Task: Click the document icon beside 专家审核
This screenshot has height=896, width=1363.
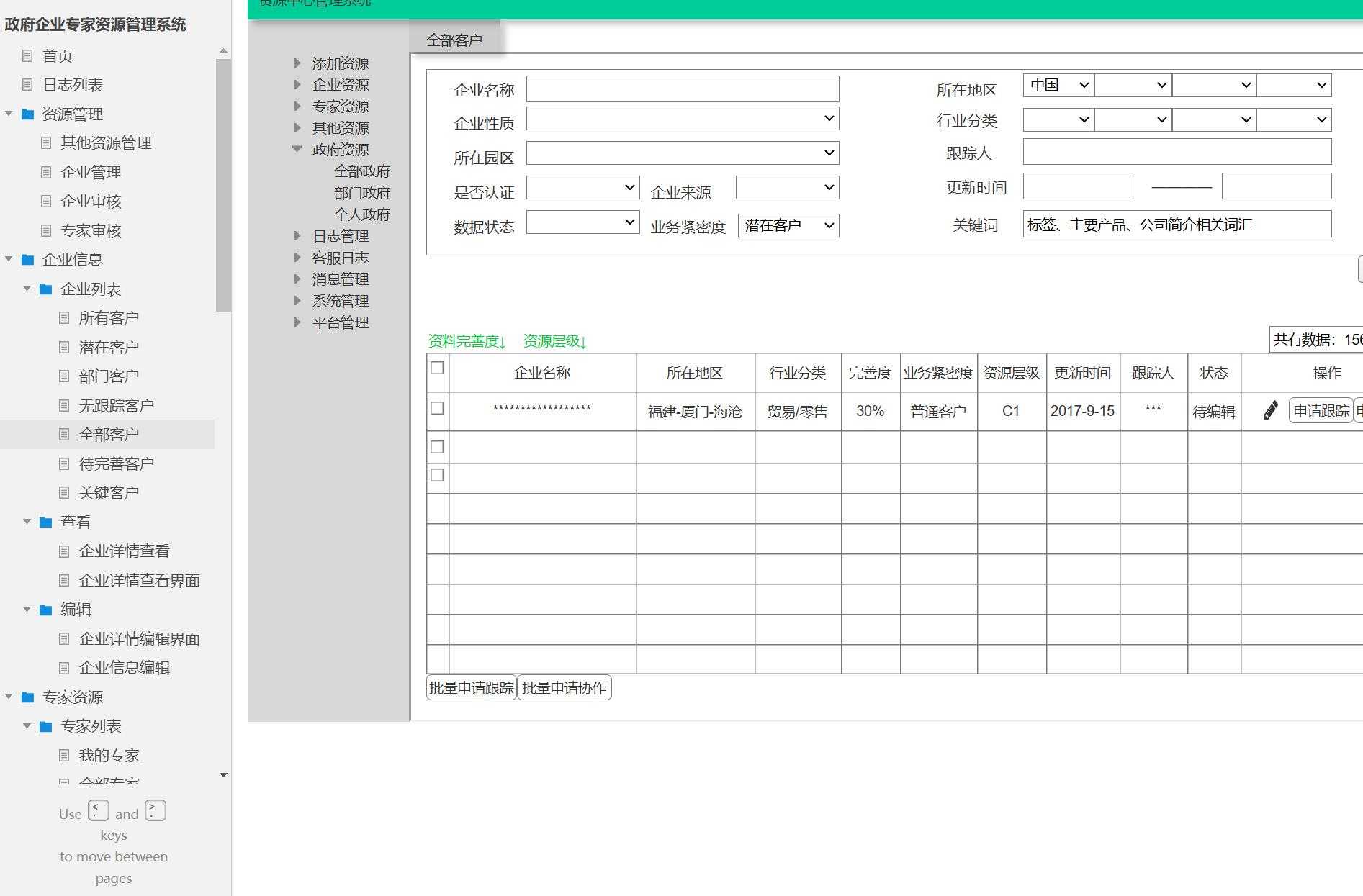Action: (x=46, y=230)
